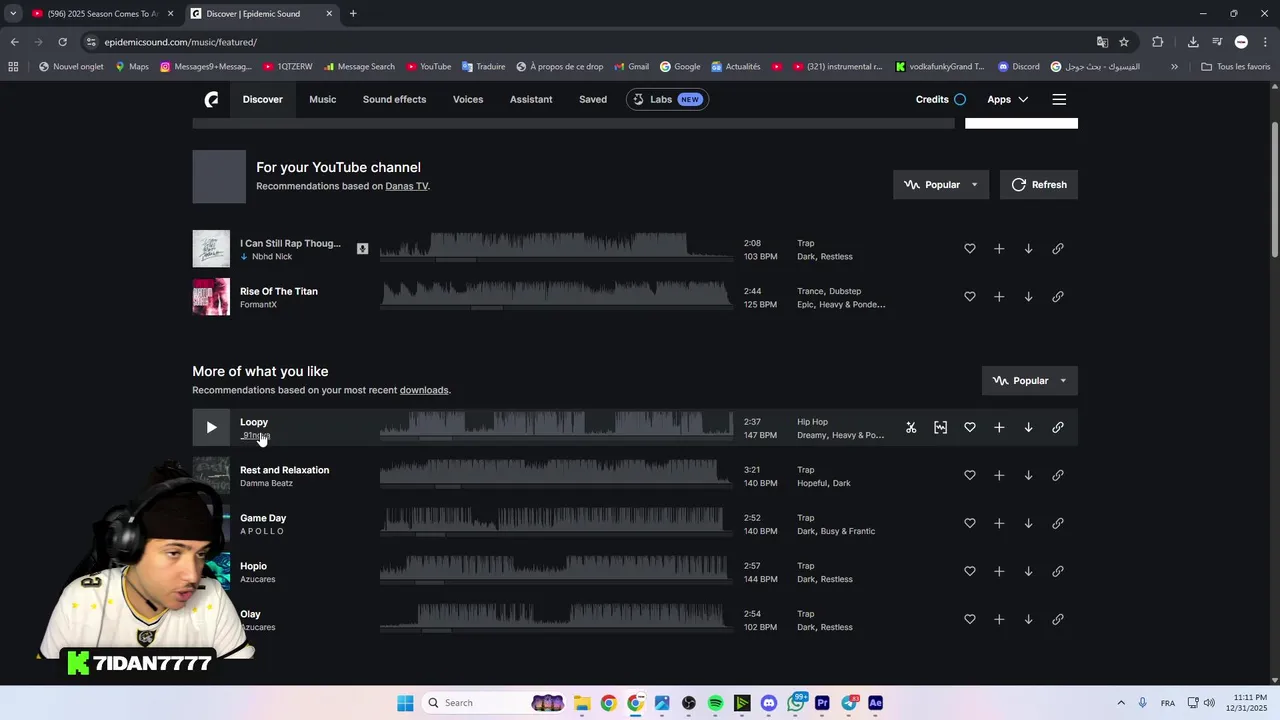Copy link for Loopy
The width and height of the screenshot is (1280, 720).
click(x=1058, y=428)
